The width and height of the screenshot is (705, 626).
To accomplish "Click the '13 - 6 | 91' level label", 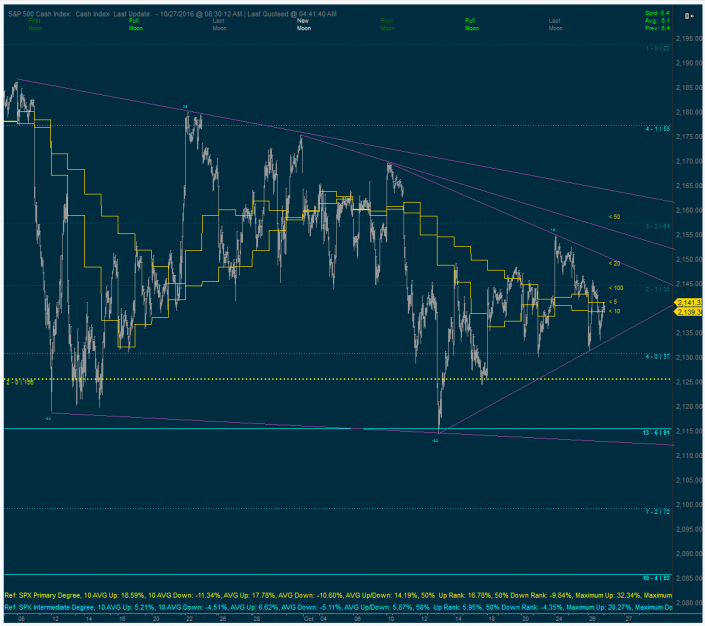I will tap(656, 433).
